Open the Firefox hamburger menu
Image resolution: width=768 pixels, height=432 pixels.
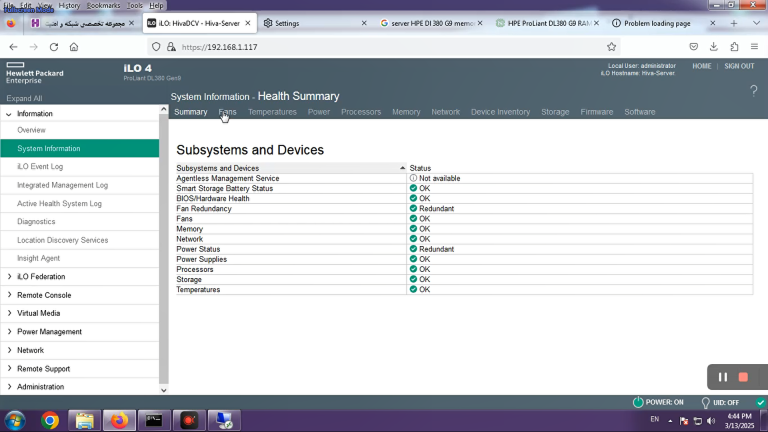(x=754, y=47)
